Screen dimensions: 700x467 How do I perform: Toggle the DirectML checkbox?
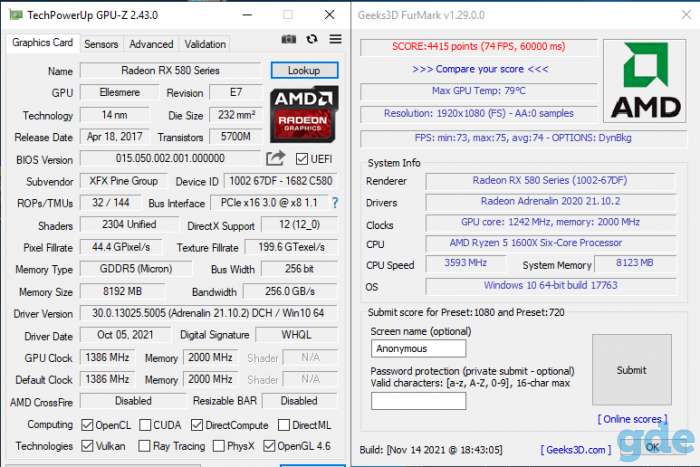click(x=283, y=425)
